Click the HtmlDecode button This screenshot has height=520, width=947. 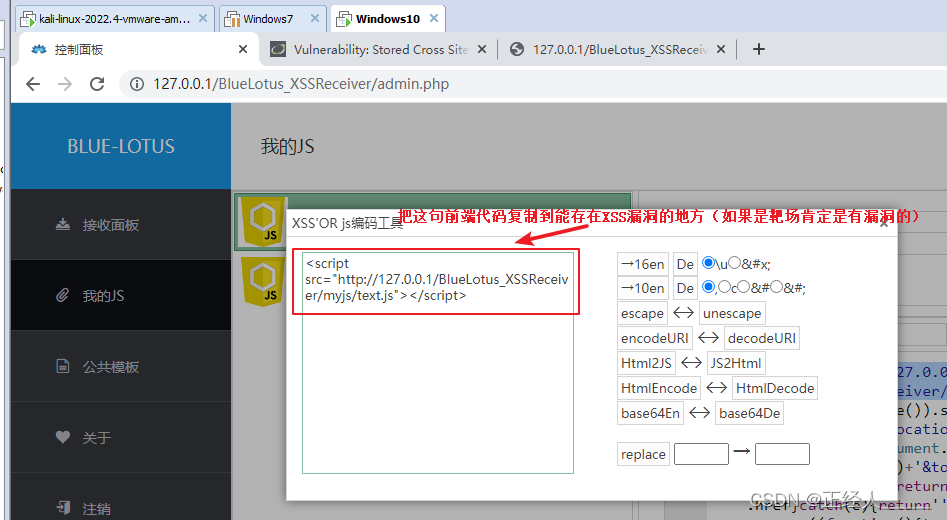pyautogui.click(x=775, y=388)
